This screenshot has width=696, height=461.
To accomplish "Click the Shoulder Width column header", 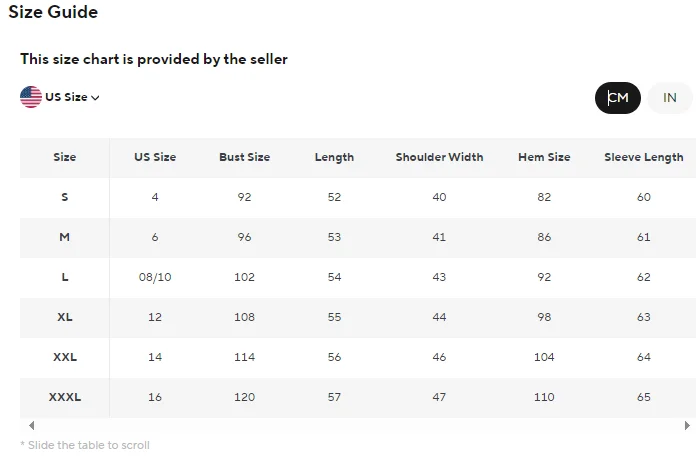I will (439, 157).
